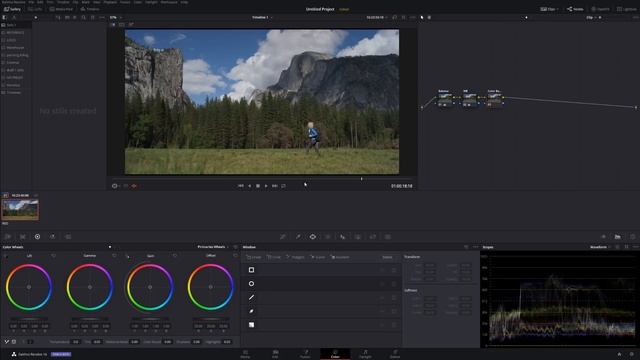Image resolution: width=640 pixels, height=360 pixels.
Task: Open the Tracker palette icon
Action: [x=328, y=237]
